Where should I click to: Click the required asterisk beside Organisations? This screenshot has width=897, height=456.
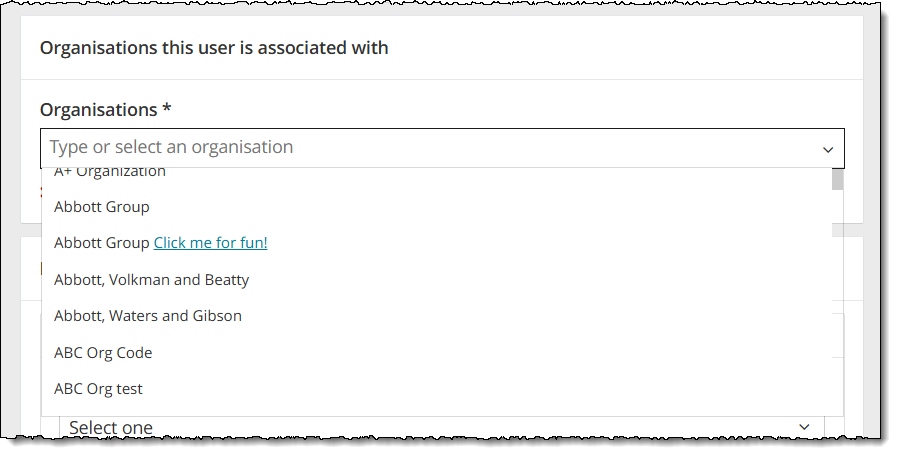pos(167,110)
